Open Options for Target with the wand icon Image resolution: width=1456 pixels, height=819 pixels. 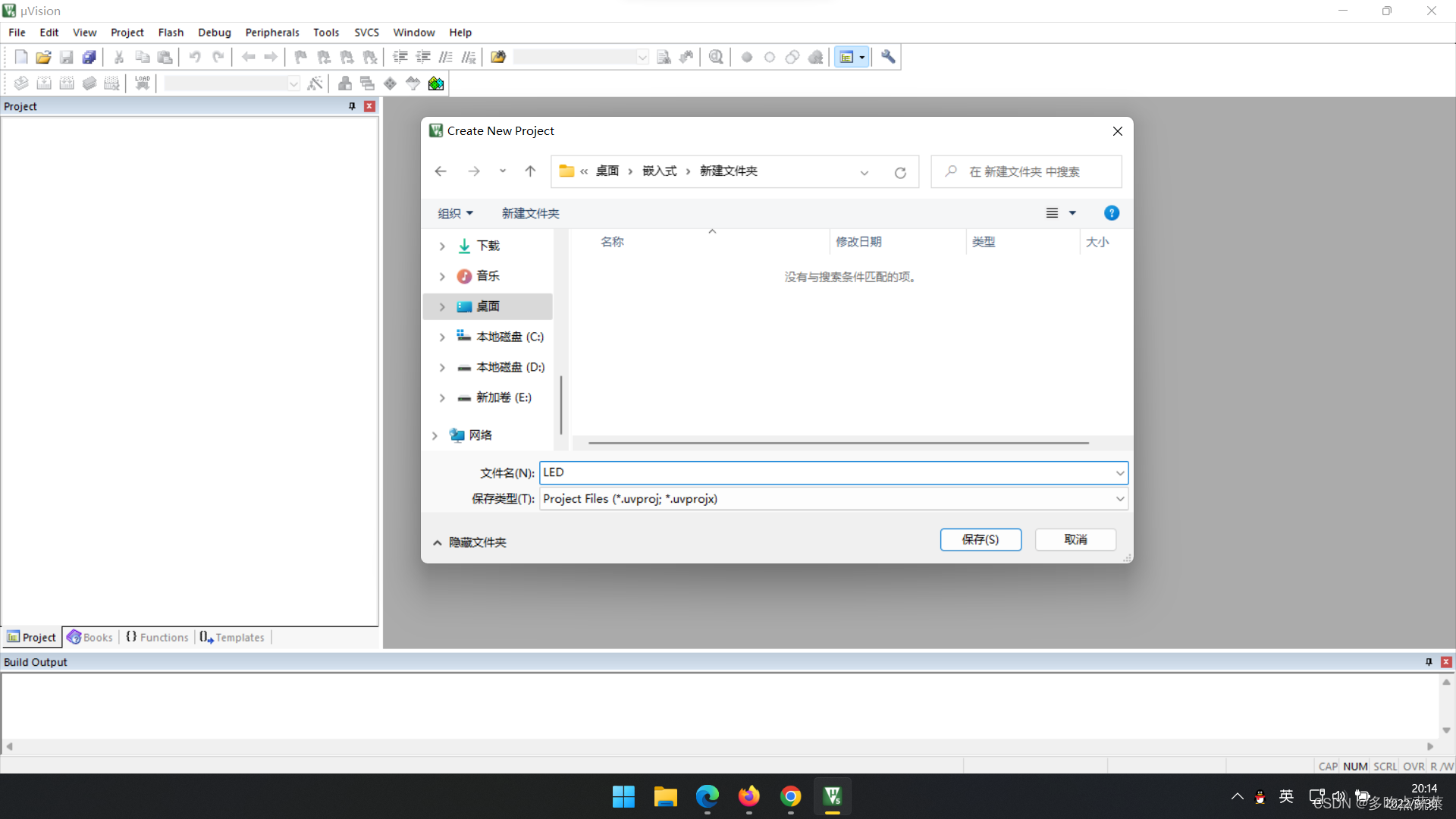point(315,83)
